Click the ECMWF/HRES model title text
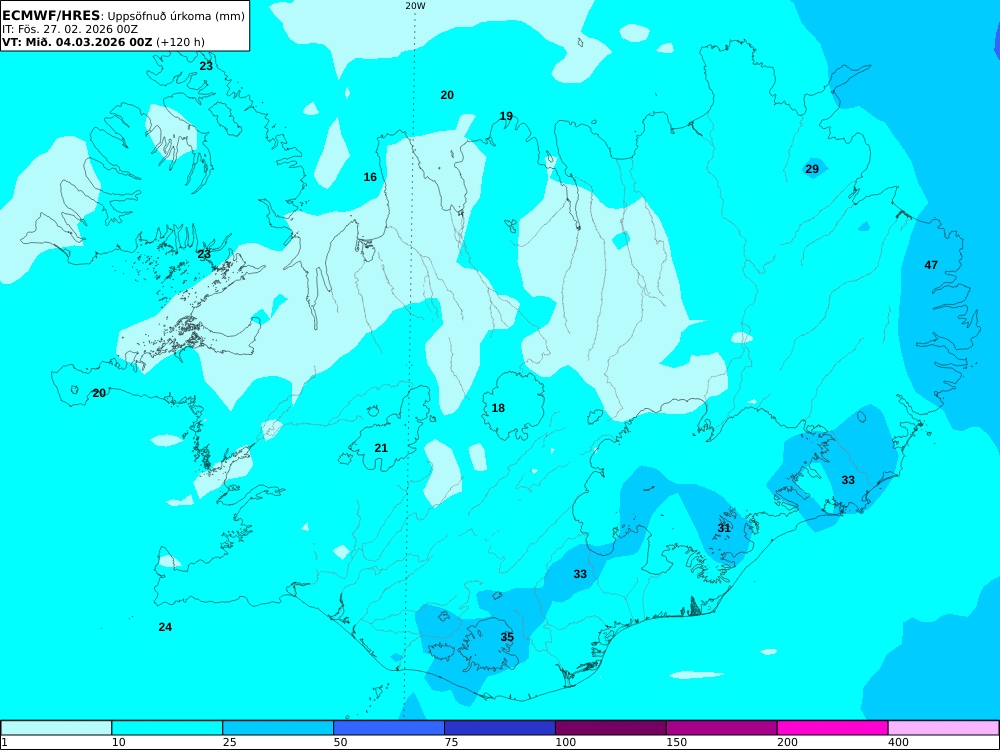The height and width of the screenshot is (750, 1000). pyautogui.click(x=51, y=15)
